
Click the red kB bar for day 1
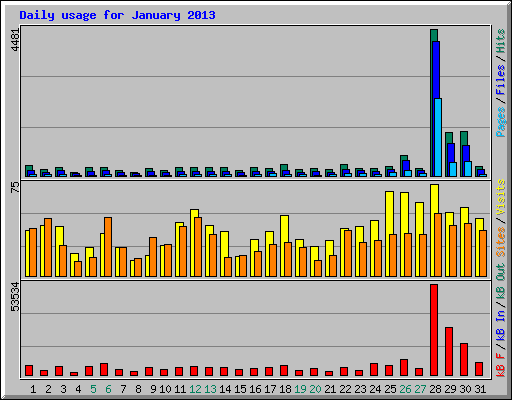coord(29,370)
